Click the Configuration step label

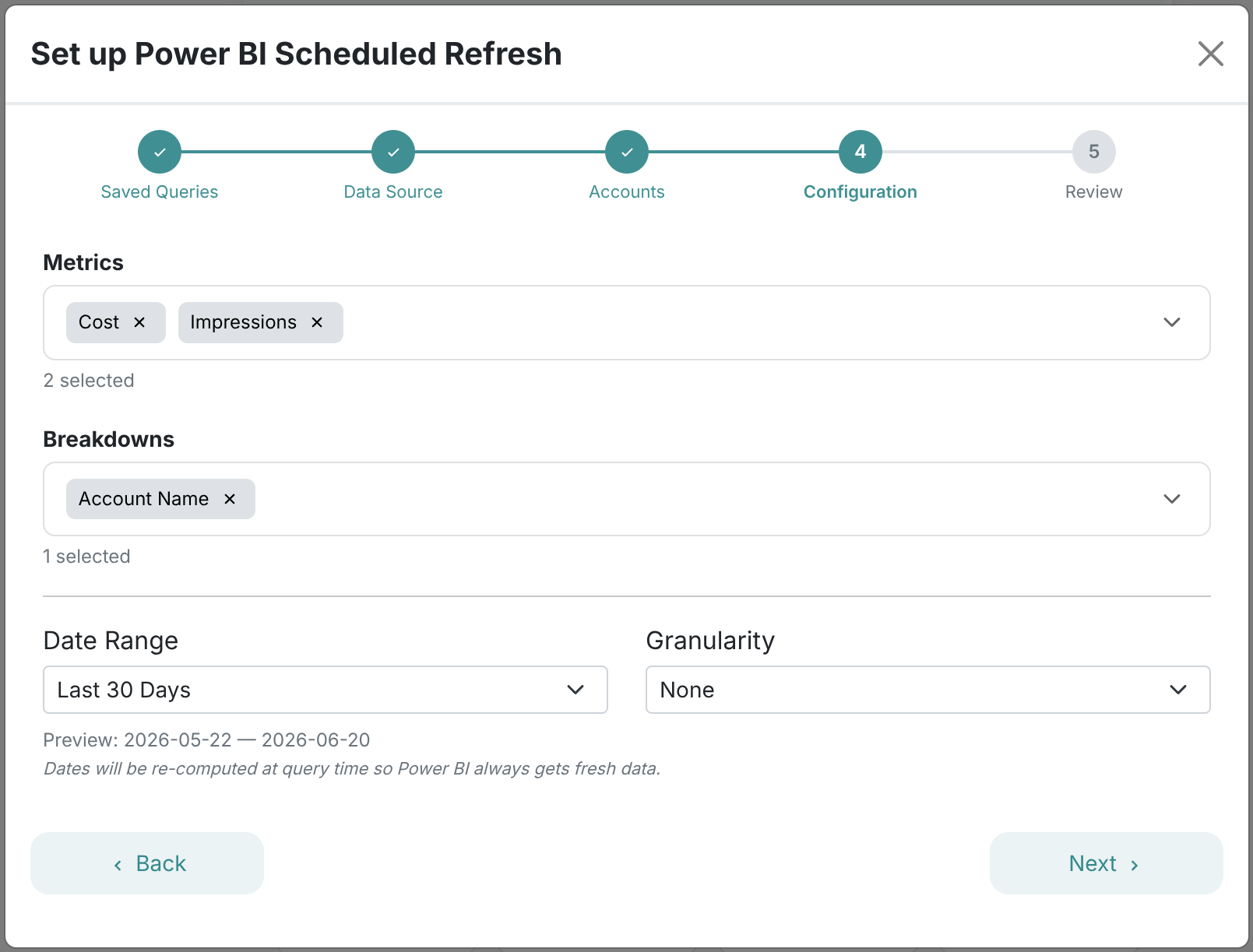(x=861, y=192)
